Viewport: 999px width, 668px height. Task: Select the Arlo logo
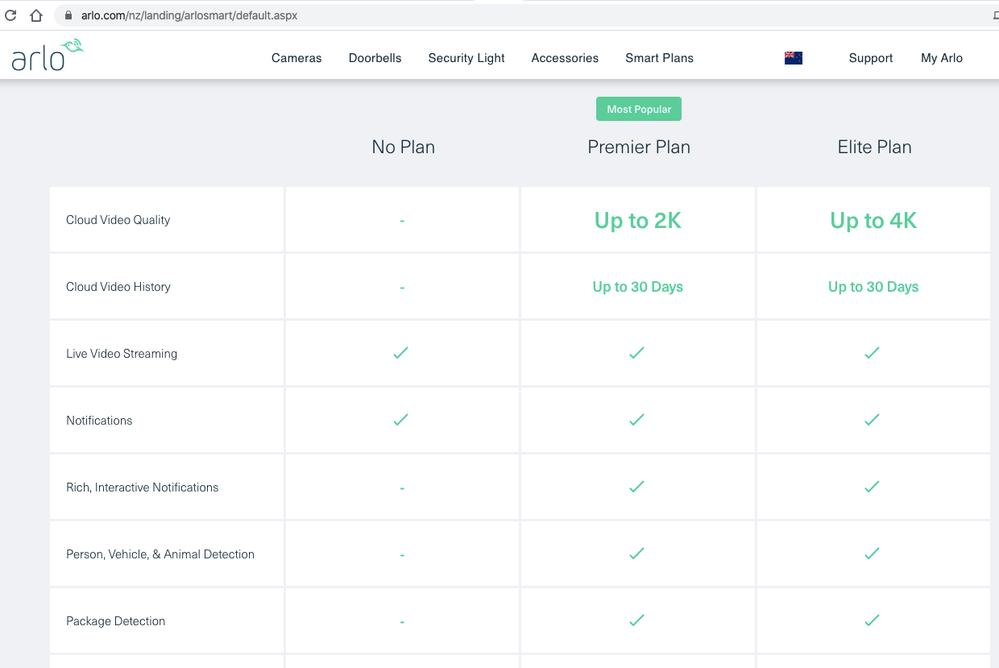point(46,55)
